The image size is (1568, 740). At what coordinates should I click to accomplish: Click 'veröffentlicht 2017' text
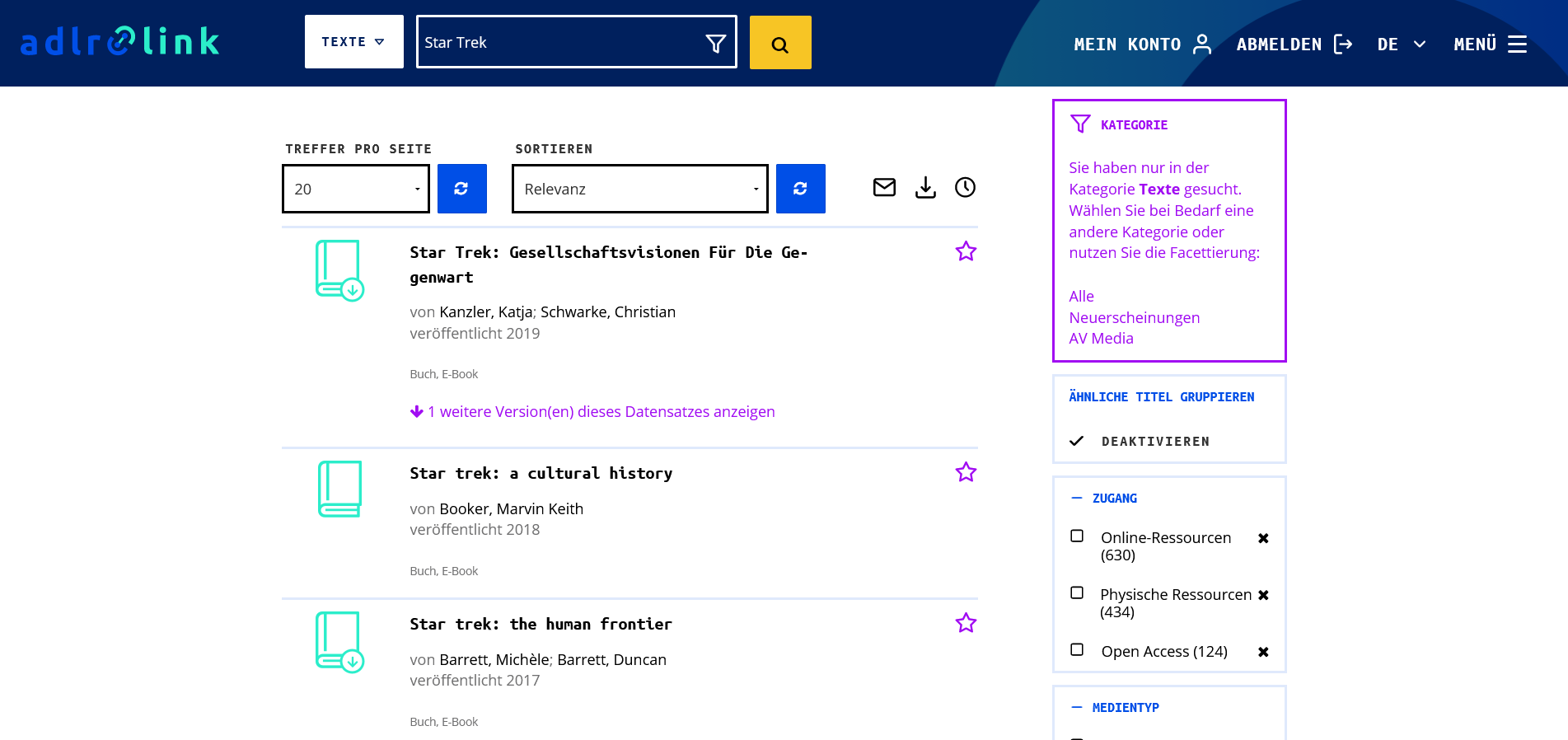coord(475,681)
